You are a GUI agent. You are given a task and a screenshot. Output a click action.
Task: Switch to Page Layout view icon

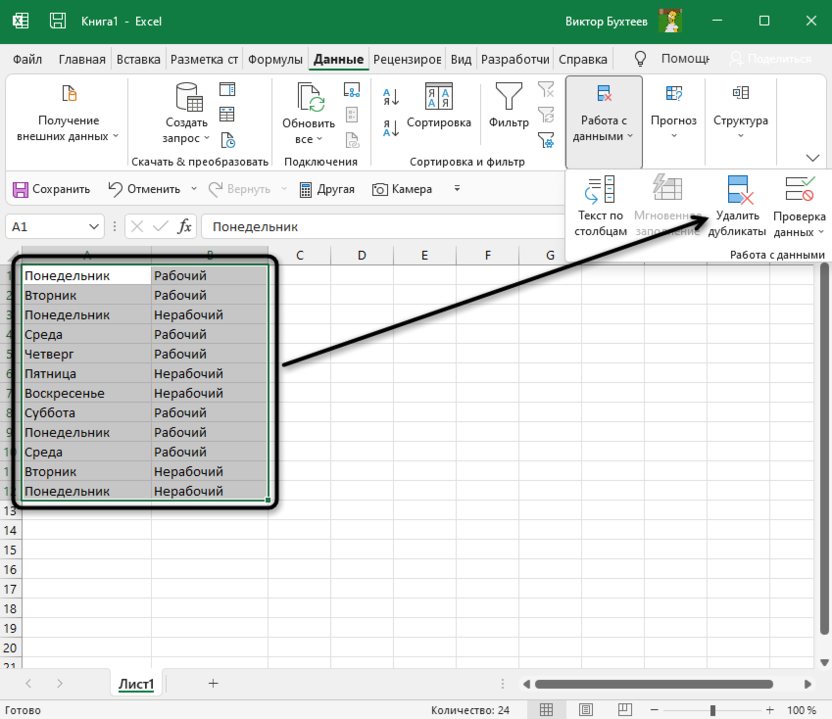pos(586,709)
